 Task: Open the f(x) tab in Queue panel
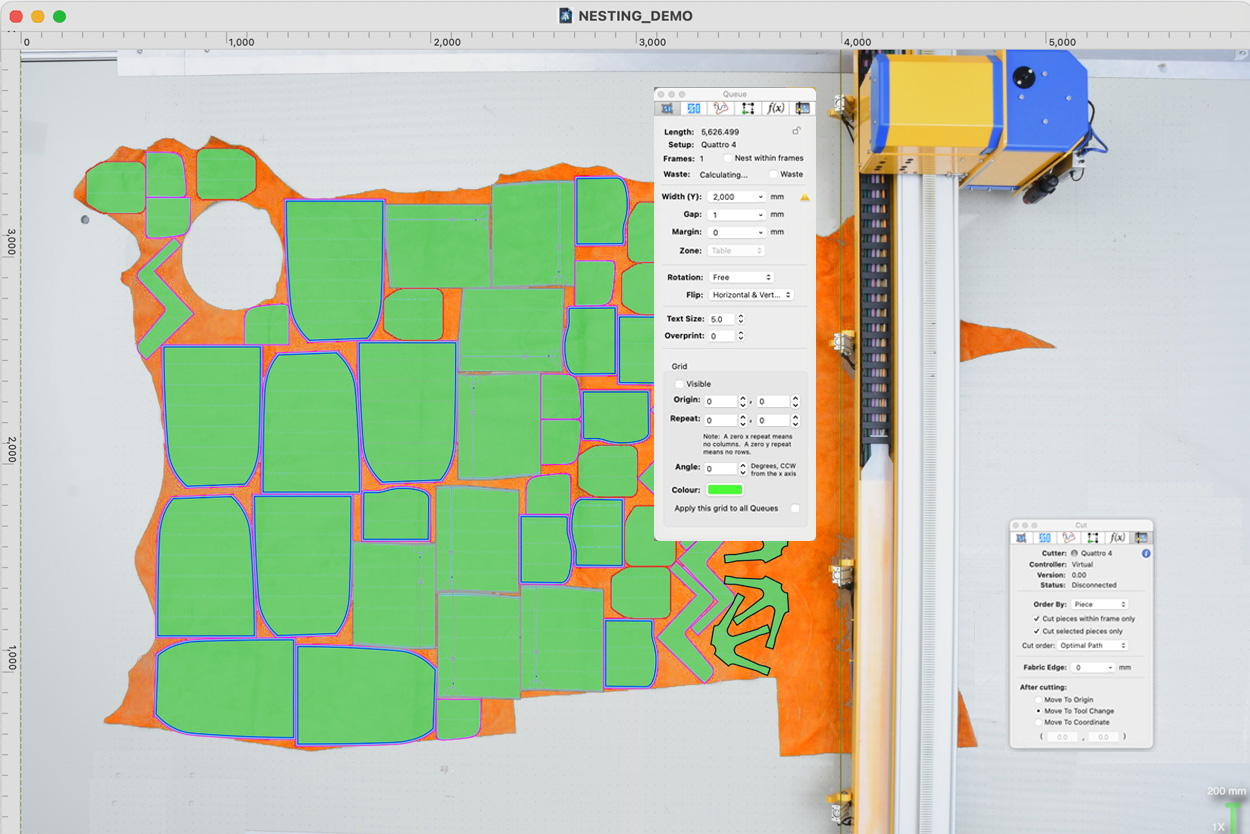775,108
